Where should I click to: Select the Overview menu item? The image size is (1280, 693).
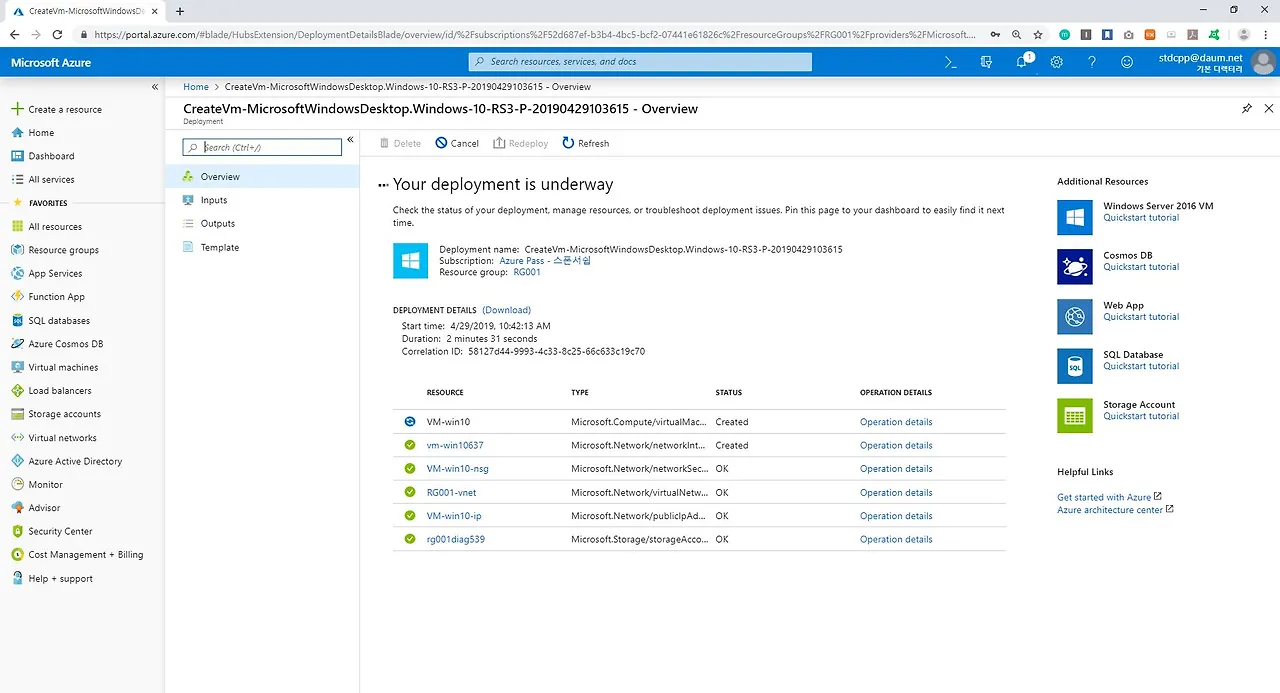pos(262,176)
